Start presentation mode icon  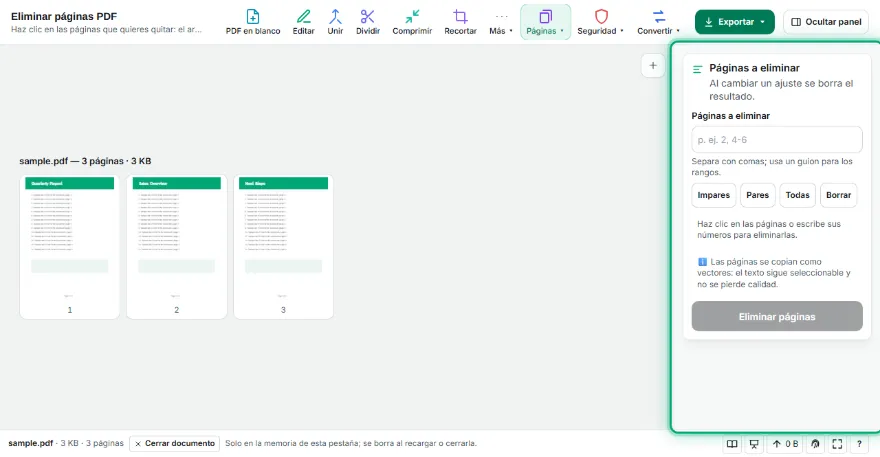coord(754,444)
